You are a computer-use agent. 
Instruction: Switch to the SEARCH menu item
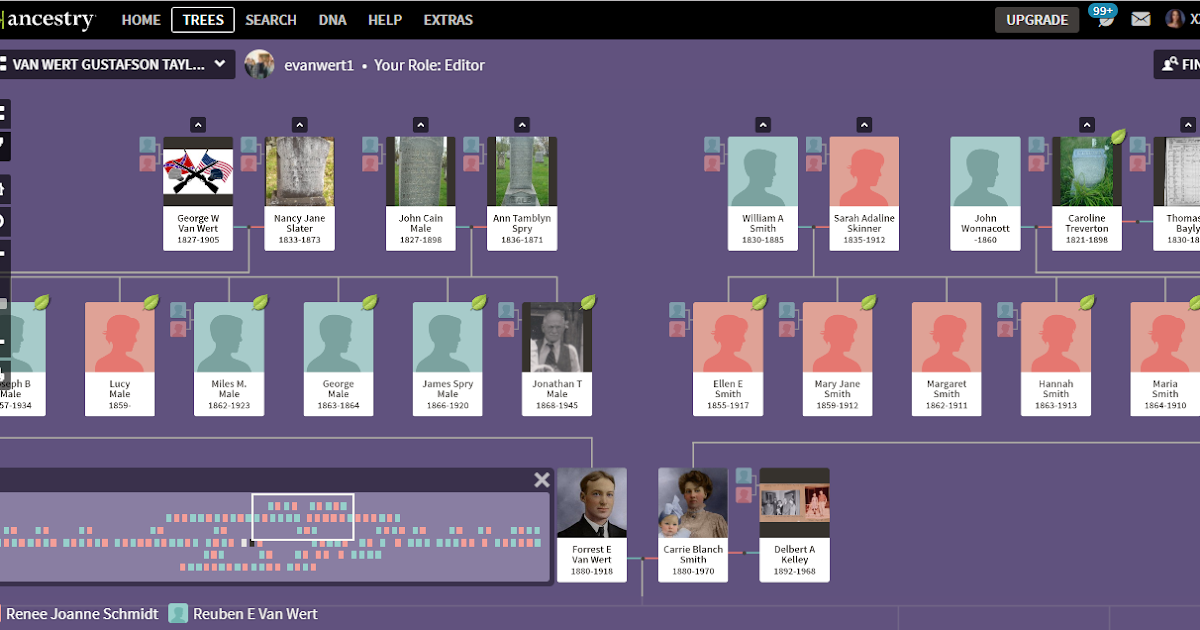pos(270,19)
